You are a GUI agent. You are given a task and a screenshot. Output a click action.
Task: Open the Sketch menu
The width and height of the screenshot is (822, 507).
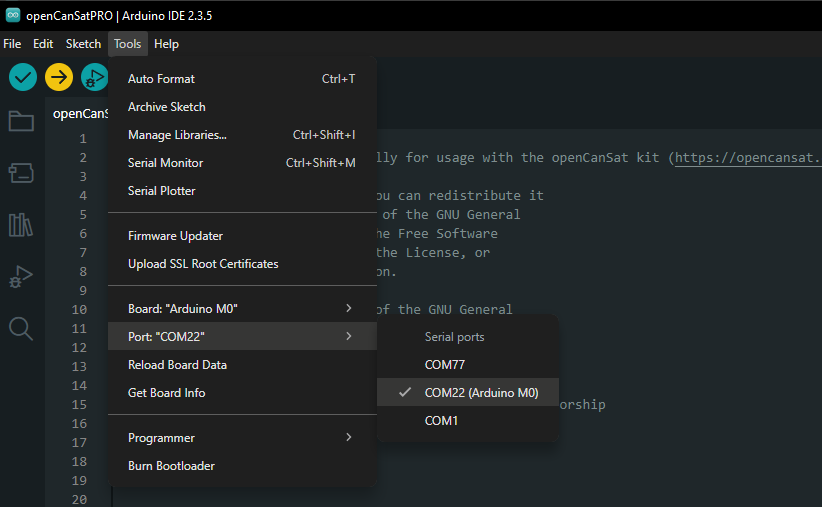(83, 44)
